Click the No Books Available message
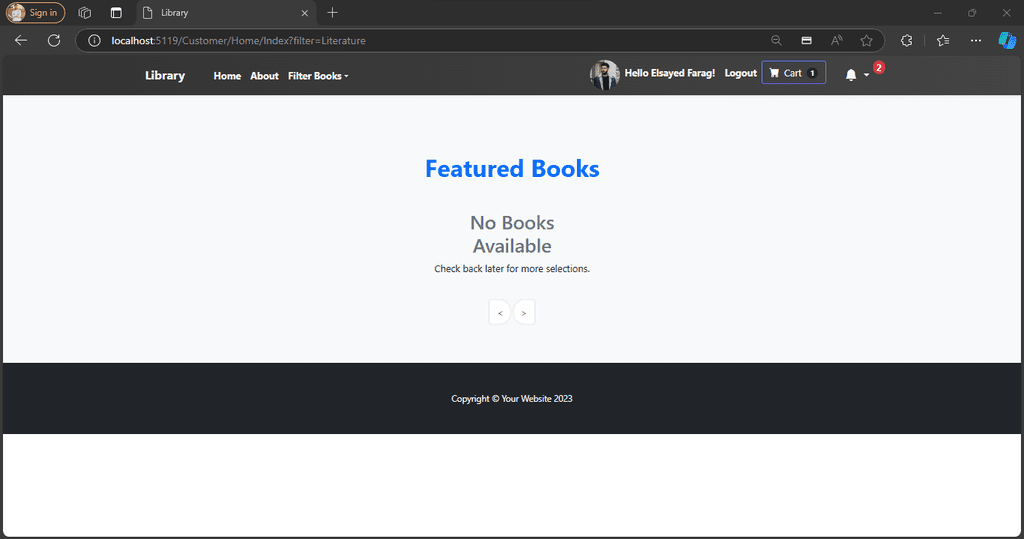Image resolution: width=1024 pixels, height=539 pixels. (x=512, y=235)
